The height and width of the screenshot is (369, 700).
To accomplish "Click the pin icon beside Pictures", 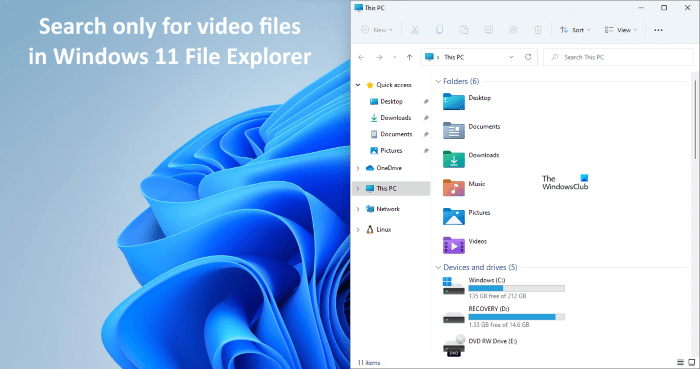I will [426, 151].
